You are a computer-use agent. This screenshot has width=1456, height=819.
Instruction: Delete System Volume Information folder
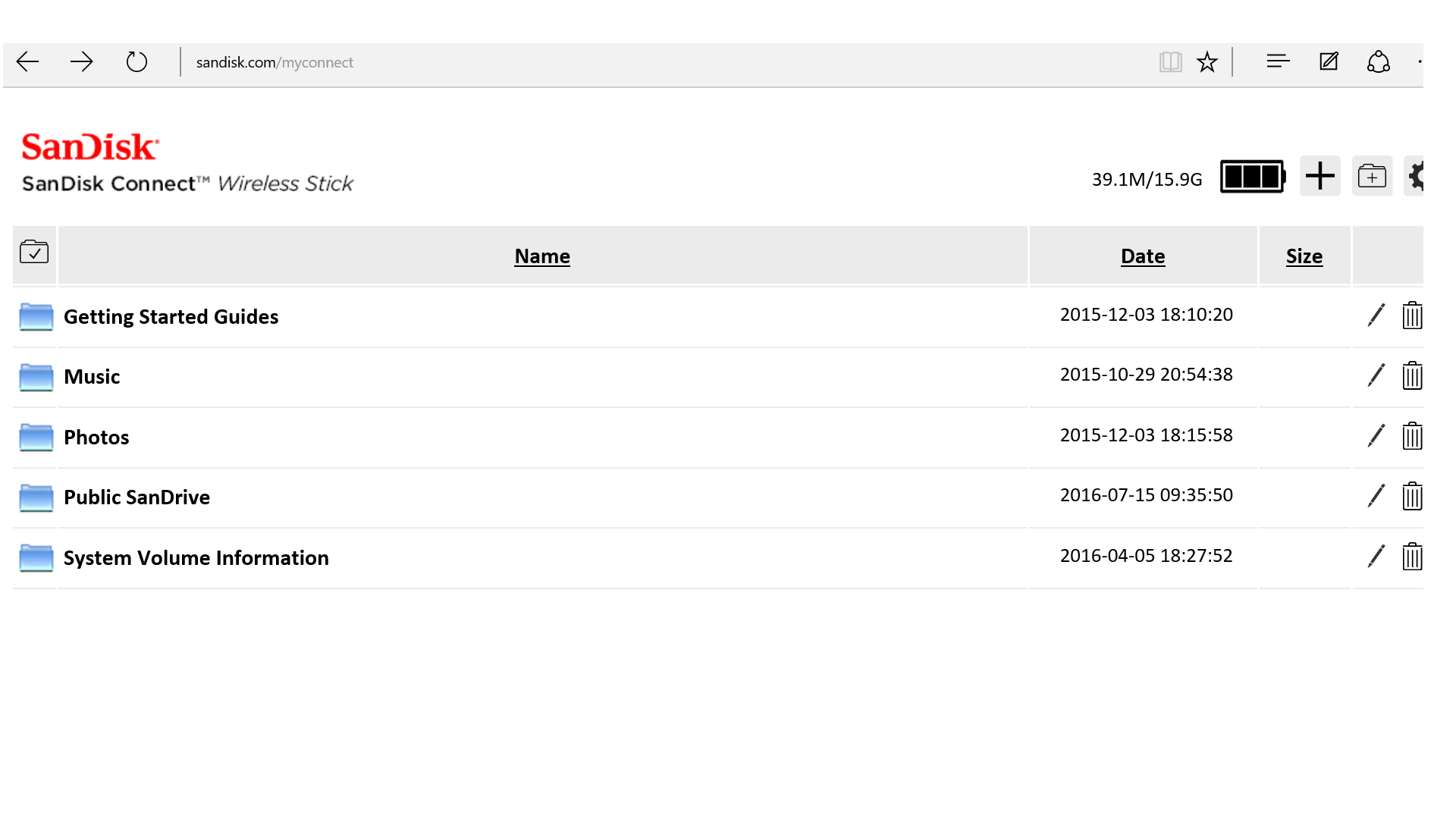point(1412,557)
